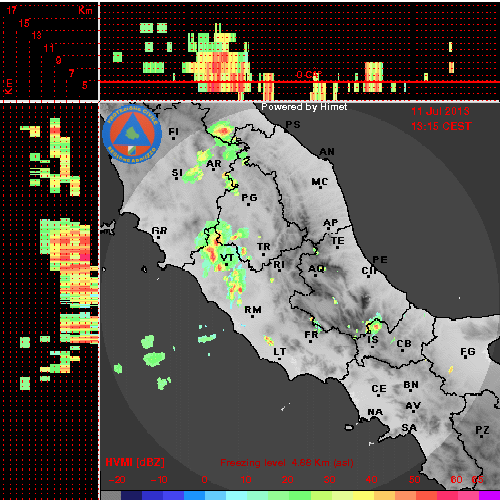Click the AV city label on the map
This screenshot has height=500, width=500.
click(413, 406)
